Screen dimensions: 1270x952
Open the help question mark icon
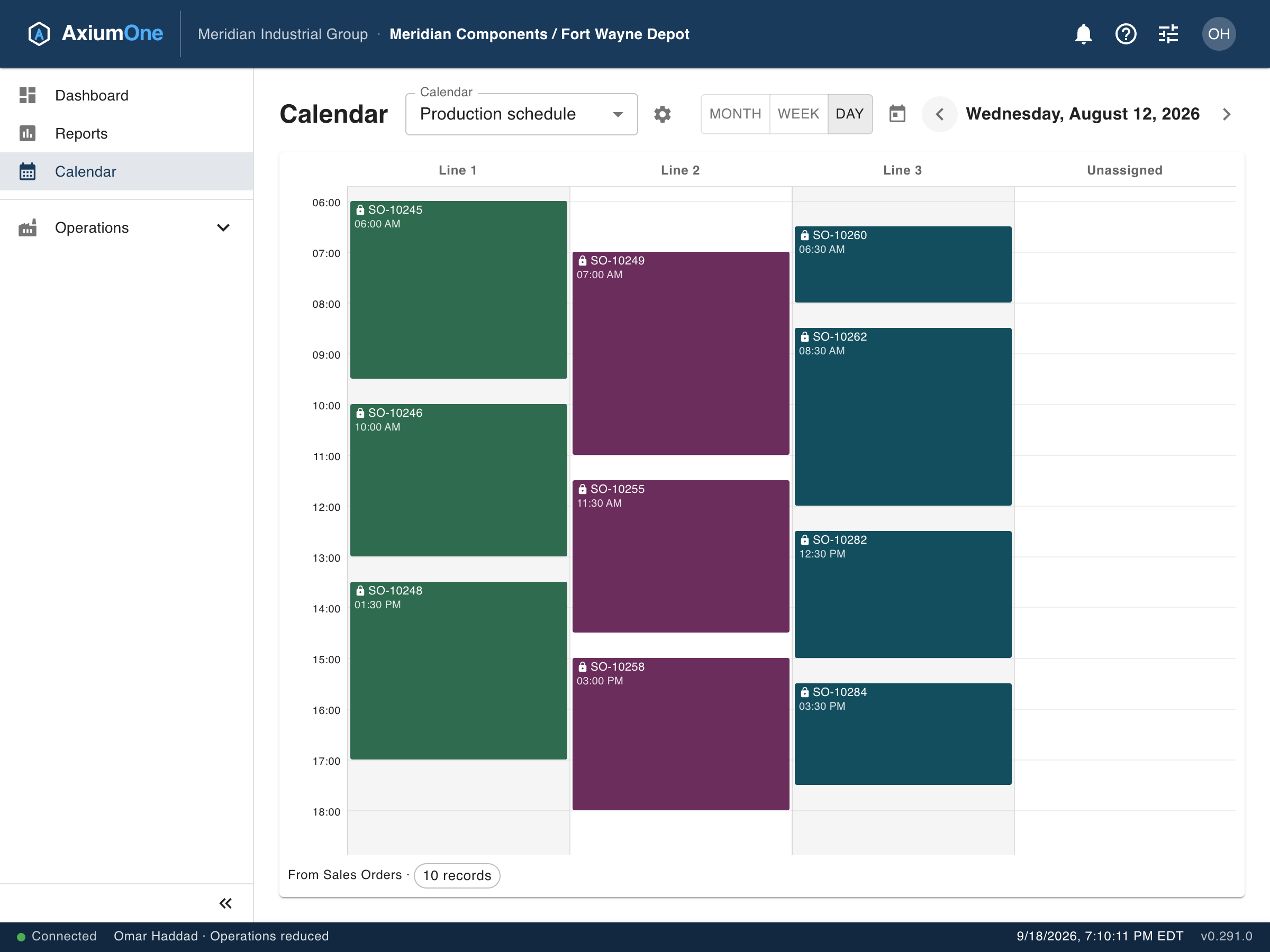(x=1126, y=34)
